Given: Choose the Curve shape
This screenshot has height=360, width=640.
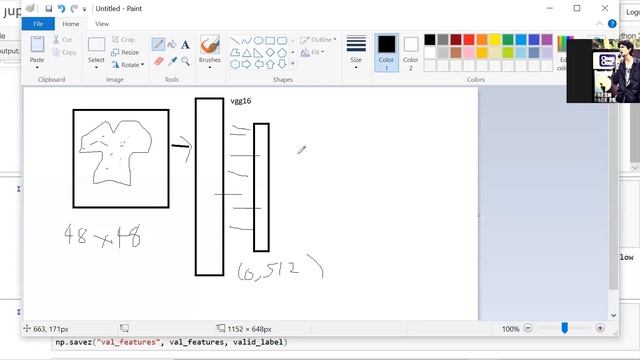Looking at the screenshot, I should click(x=247, y=41).
